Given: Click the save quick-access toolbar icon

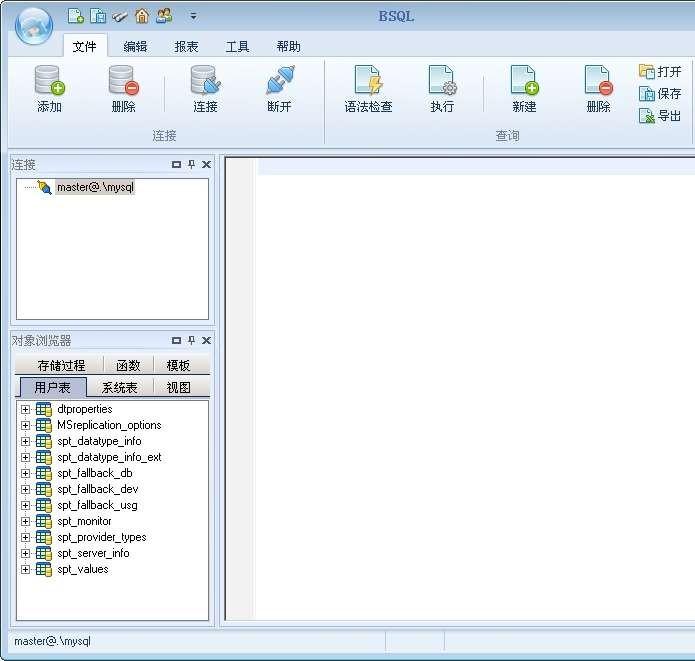Looking at the screenshot, I should coord(98,16).
